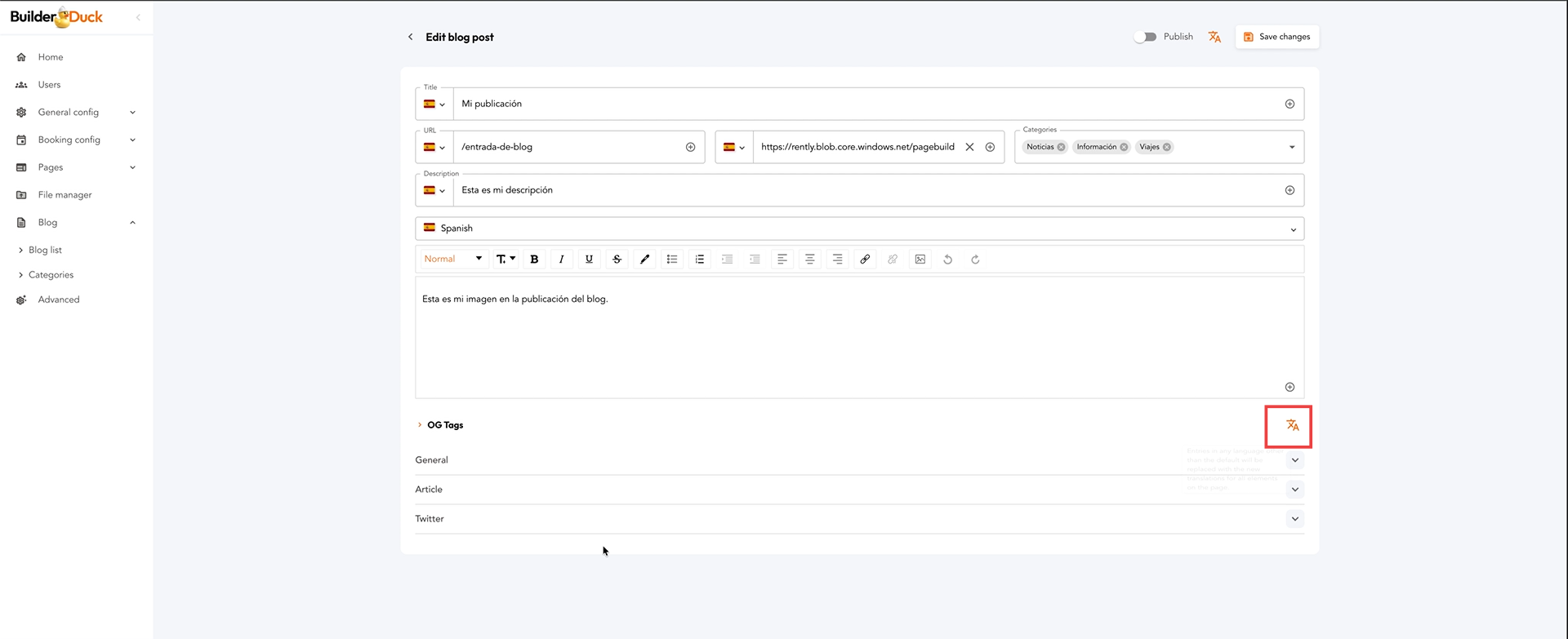The width and height of the screenshot is (1568, 639).
Task: Toggle bold formatting in editor toolbar
Action: (x=534, y=260)
